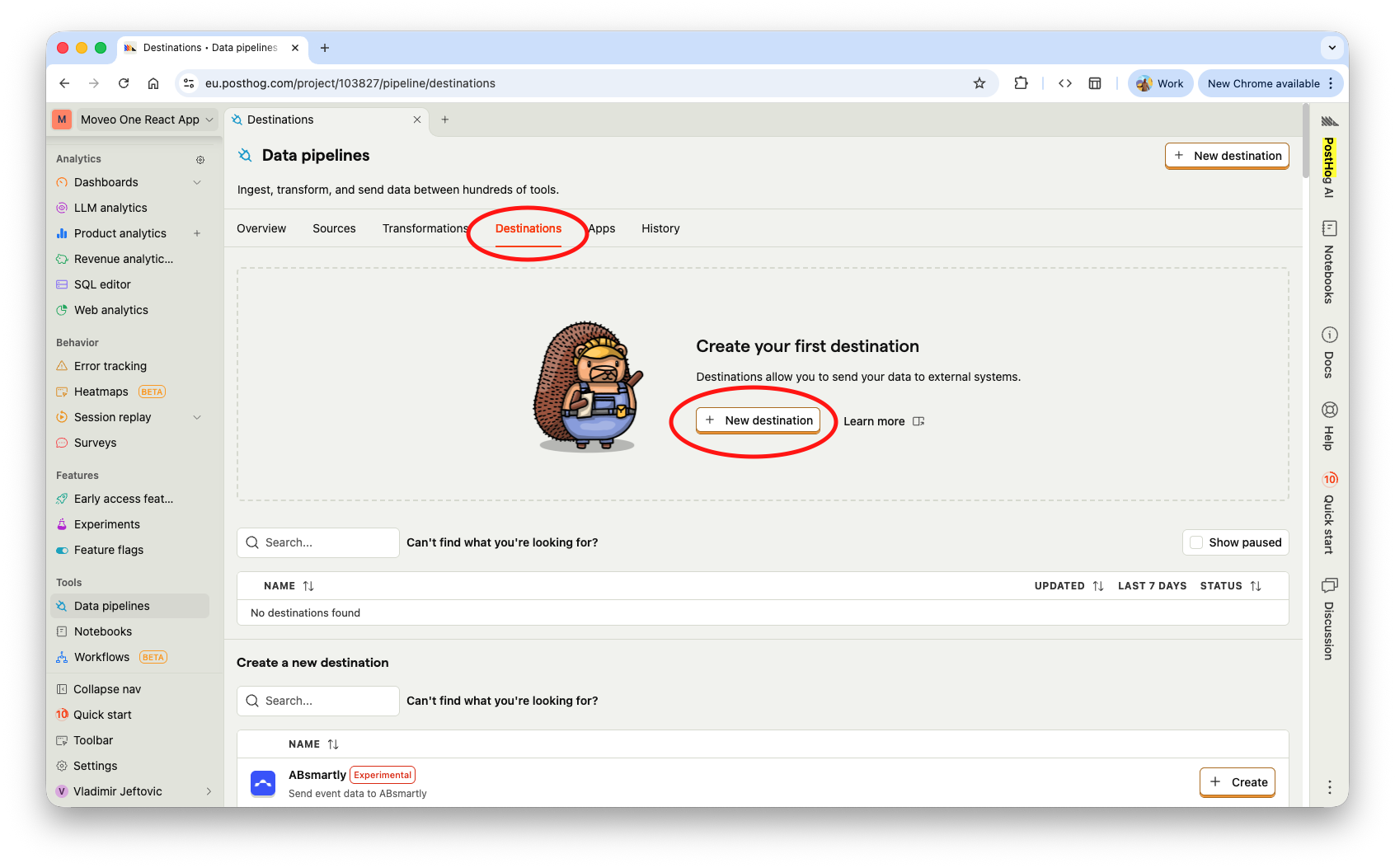Viewport: 1395px width, 868px height.
Task: Sort by STATUS column
Action: 1230,586
